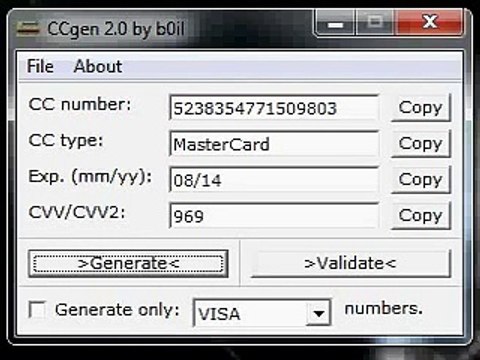Copy the CC type value
The image size is (480, 360).
tap(421, 144)
